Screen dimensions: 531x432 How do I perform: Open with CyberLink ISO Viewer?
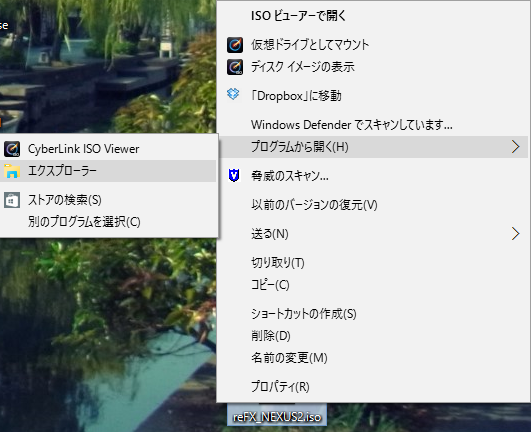[108, 149]
